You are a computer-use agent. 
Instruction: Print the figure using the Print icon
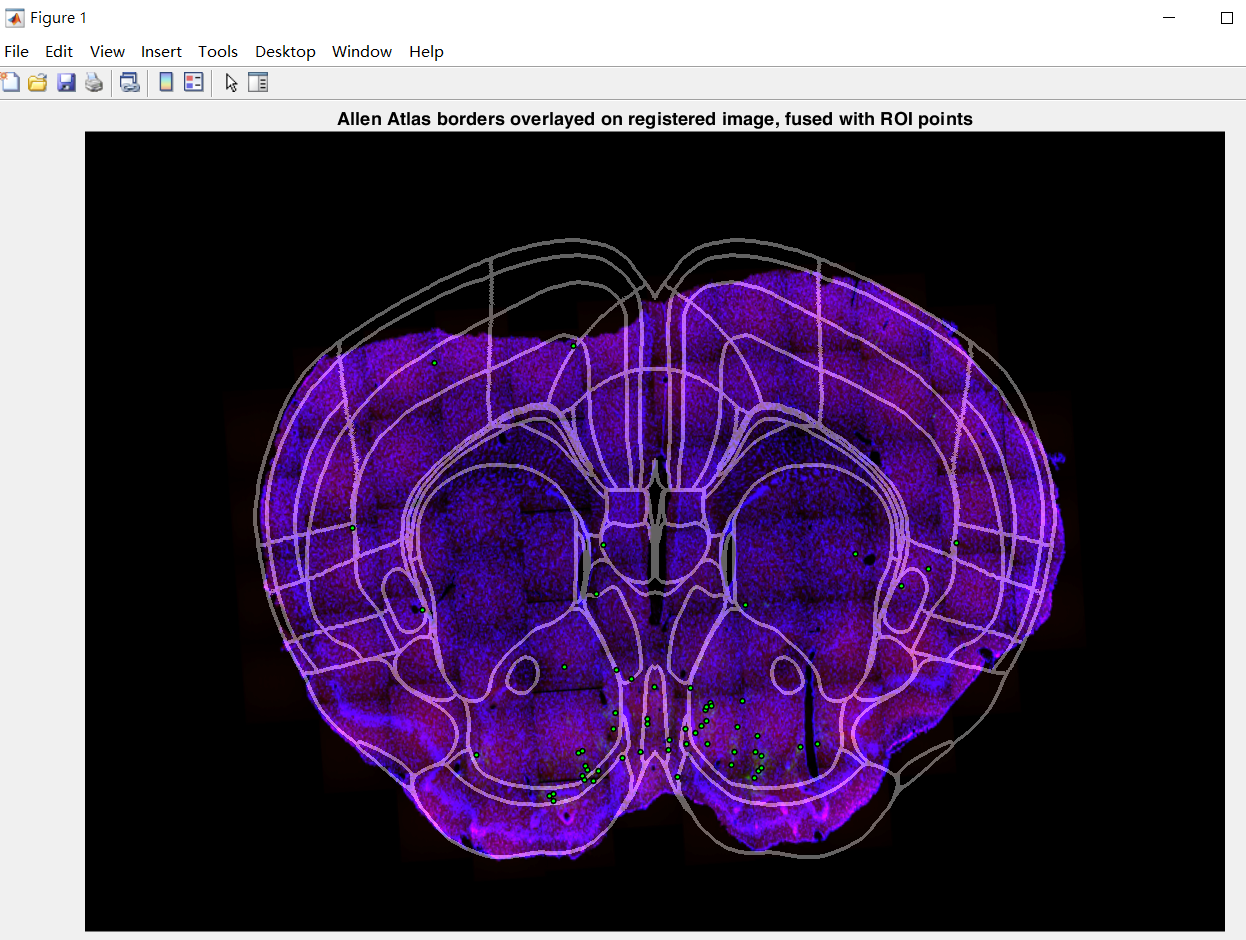[x=94, y=82]
